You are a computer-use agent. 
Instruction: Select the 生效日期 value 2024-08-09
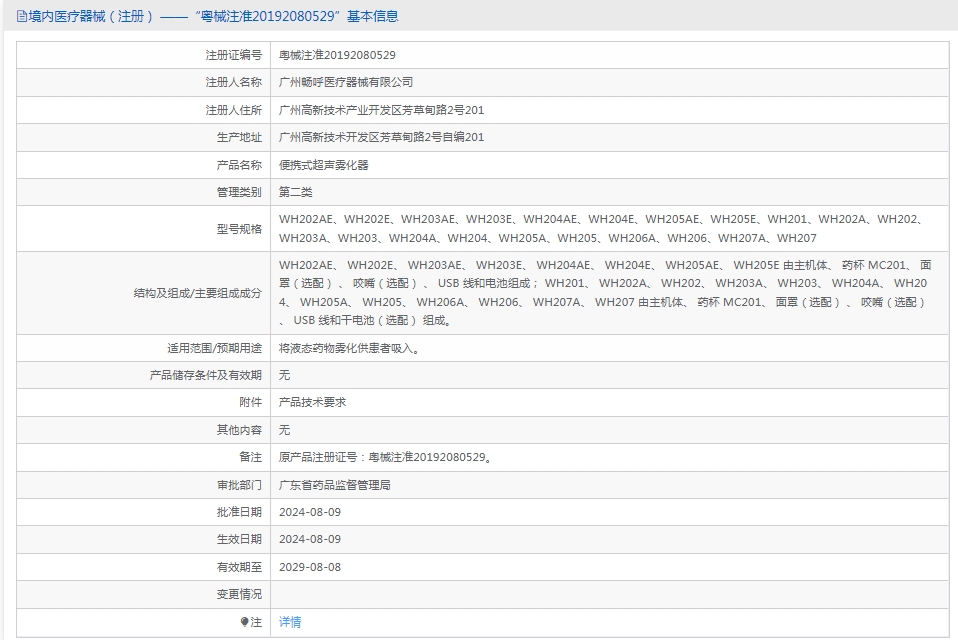click(x=310, y=539)
